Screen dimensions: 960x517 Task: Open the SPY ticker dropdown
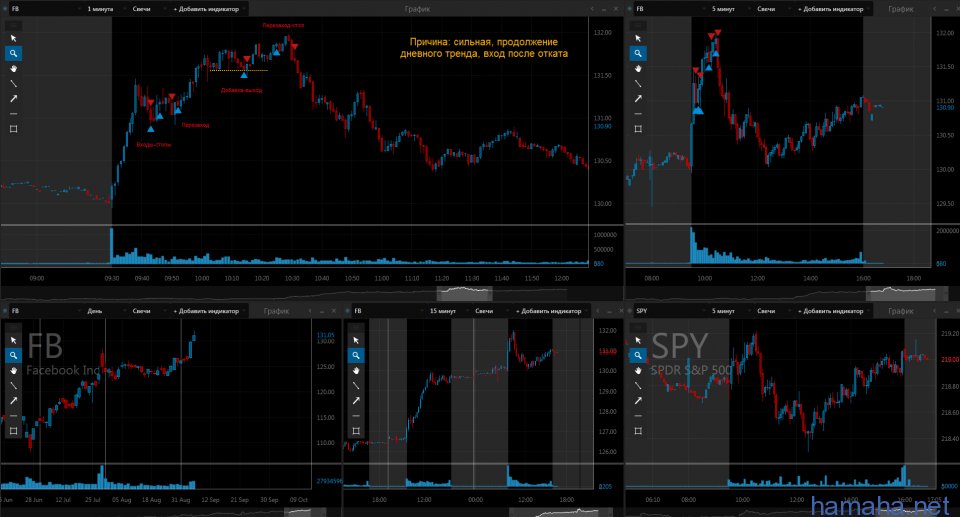[x=670, y=311]
